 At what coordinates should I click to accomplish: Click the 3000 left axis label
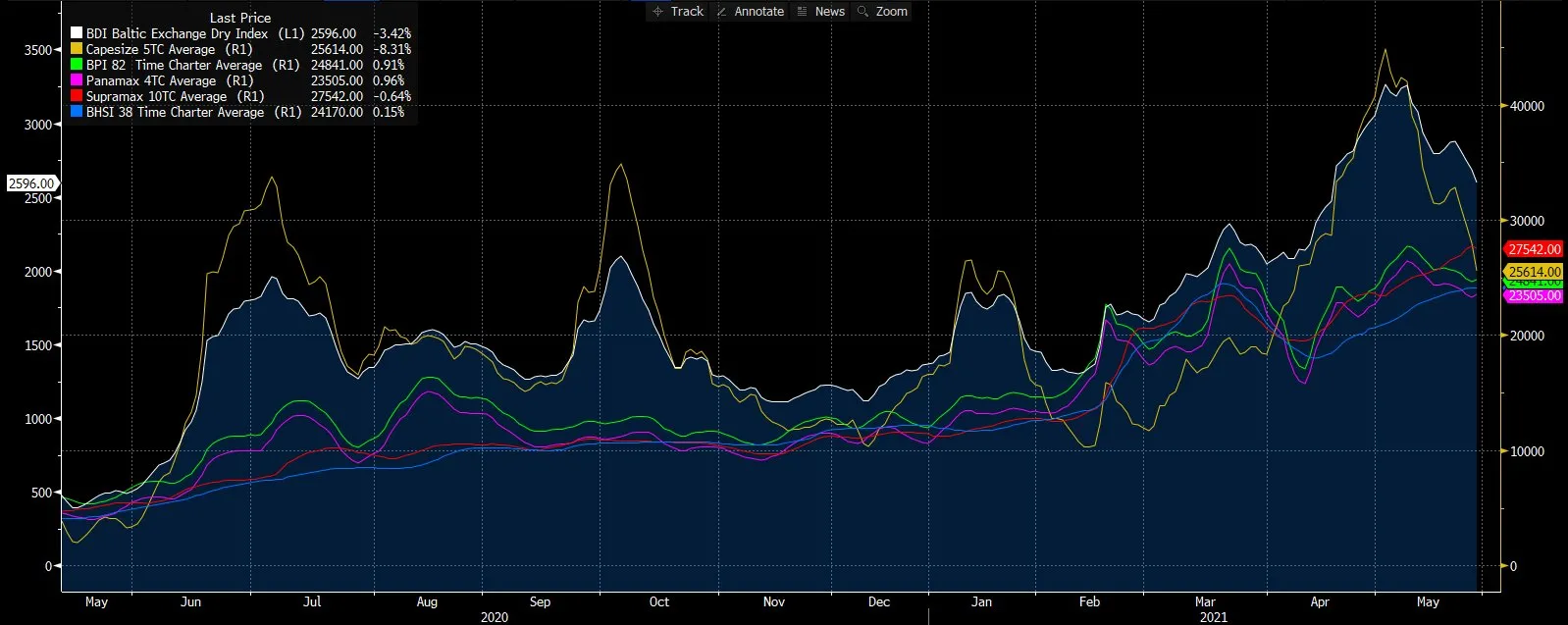[x=37, y=125]
